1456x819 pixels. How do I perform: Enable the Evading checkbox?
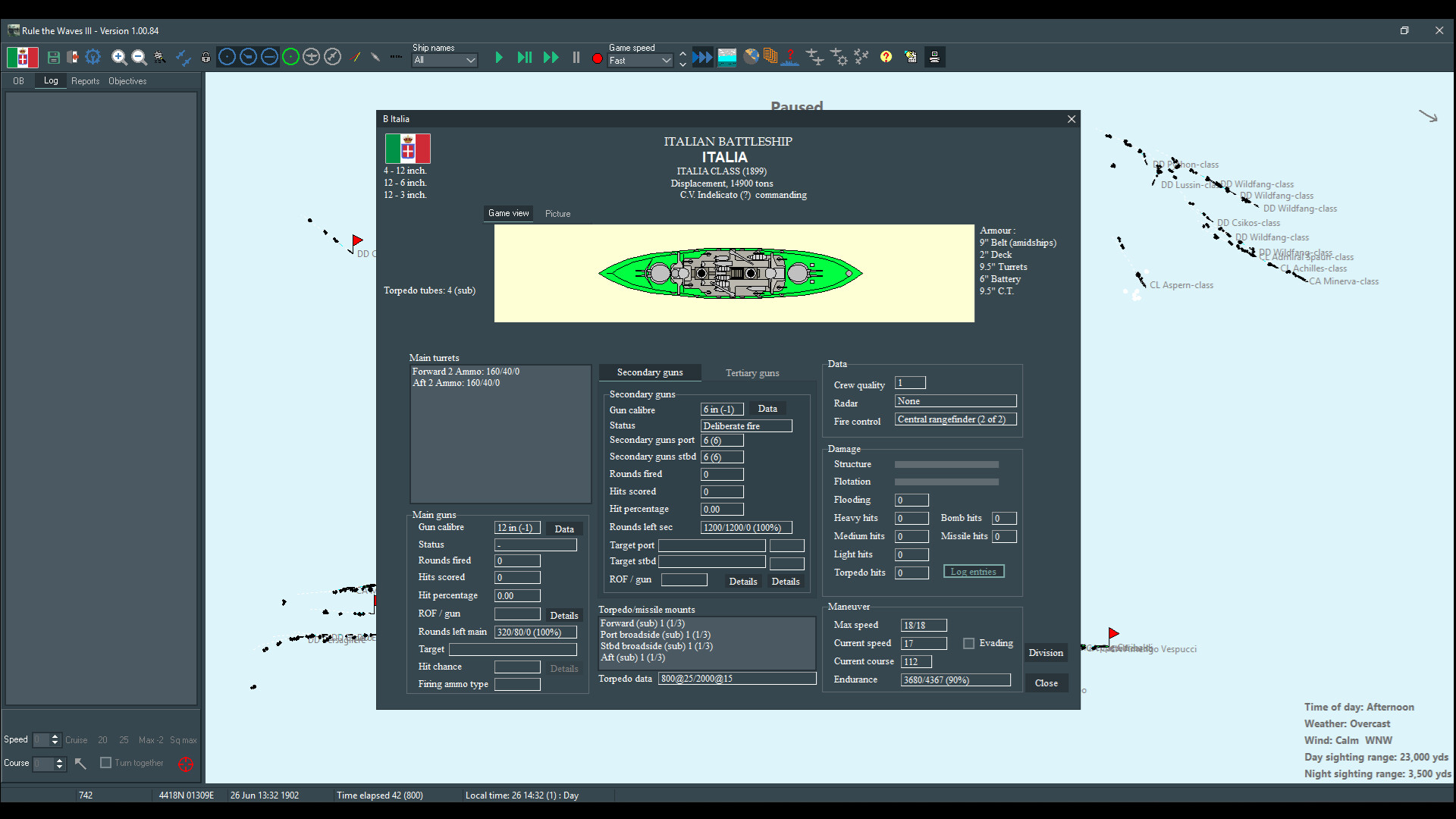tap(968, 643)
